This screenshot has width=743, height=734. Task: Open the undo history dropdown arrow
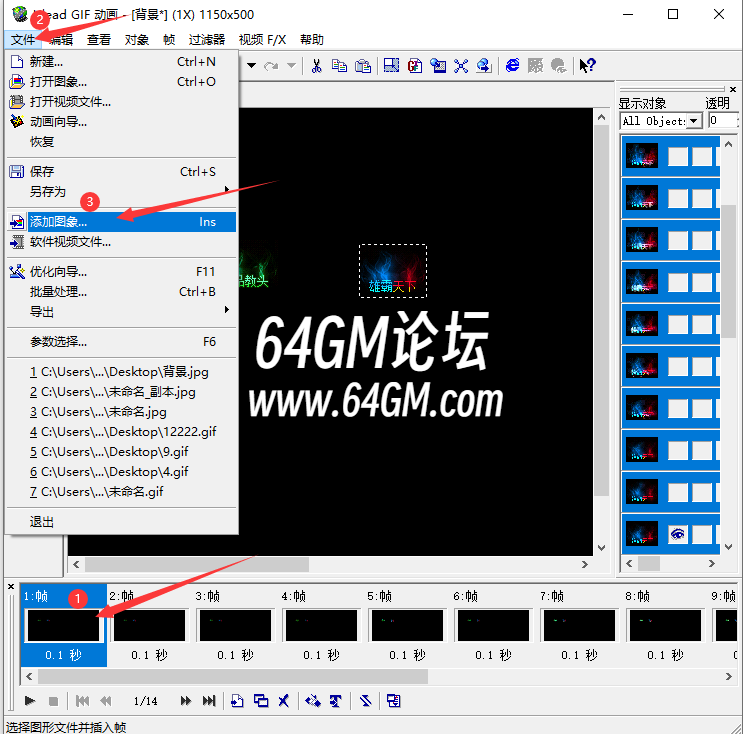point(252,65)
